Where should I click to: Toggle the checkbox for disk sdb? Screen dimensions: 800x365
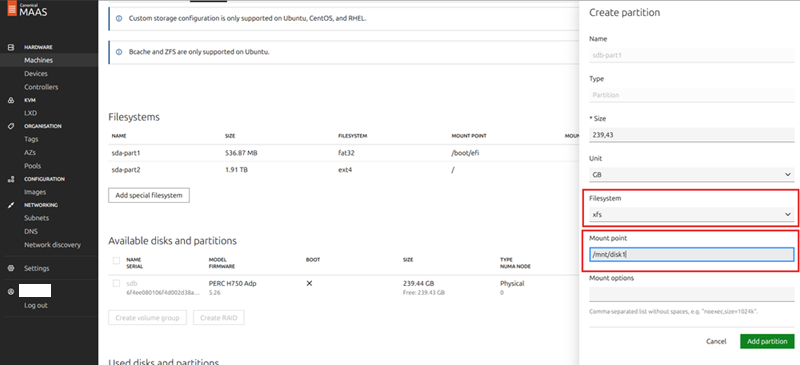116,283
